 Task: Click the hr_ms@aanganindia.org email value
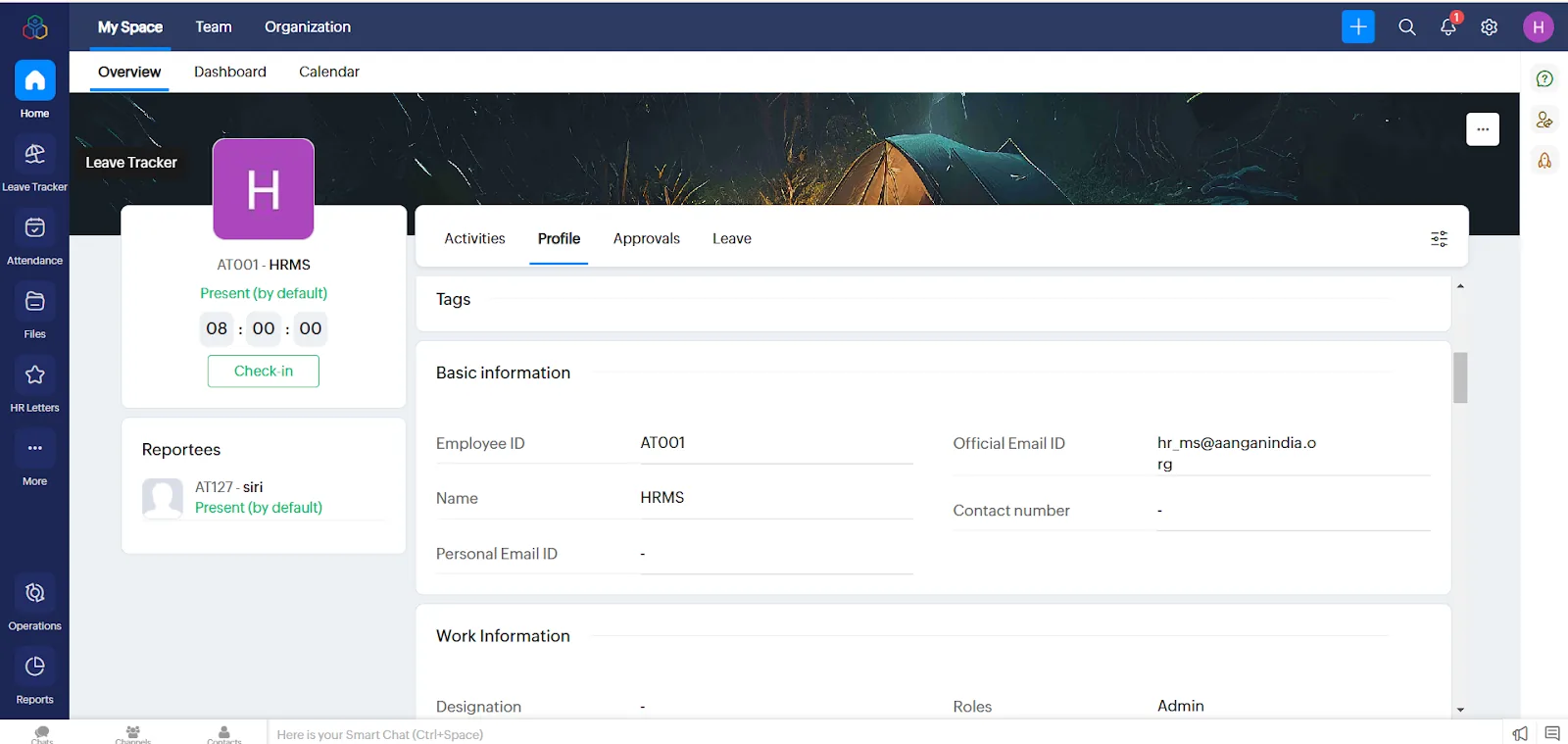[x=1237, y=453]
